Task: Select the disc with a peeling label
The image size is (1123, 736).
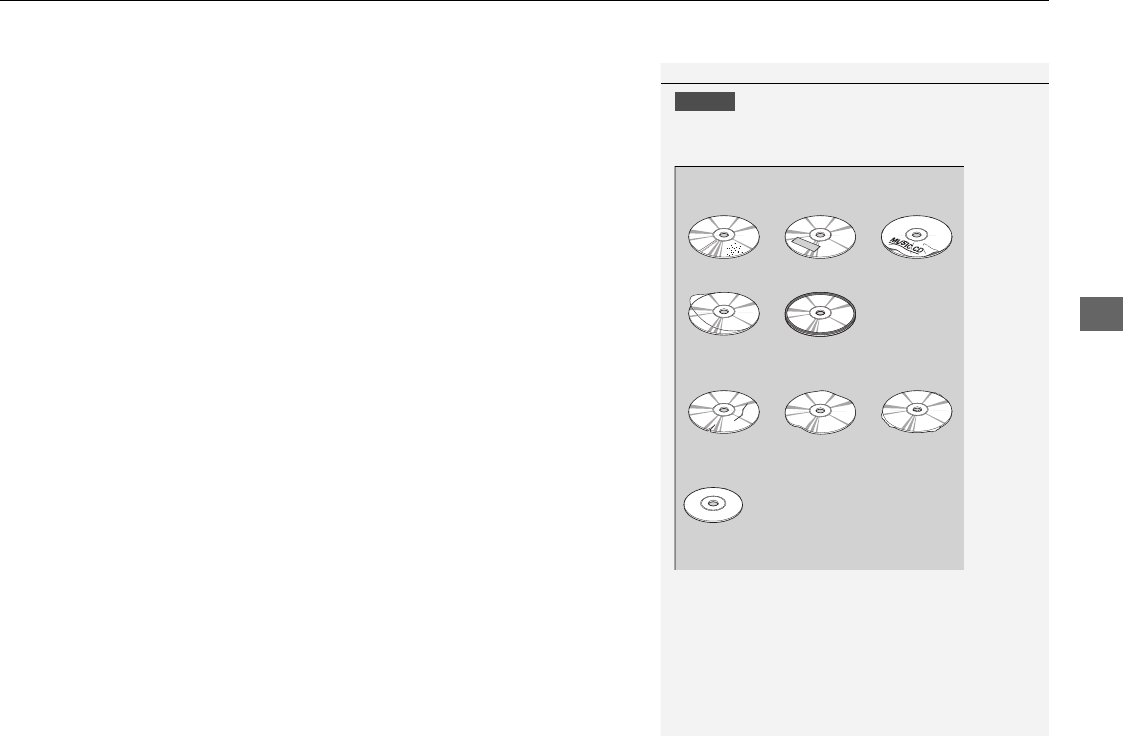Action: click(x=723, y=314)
